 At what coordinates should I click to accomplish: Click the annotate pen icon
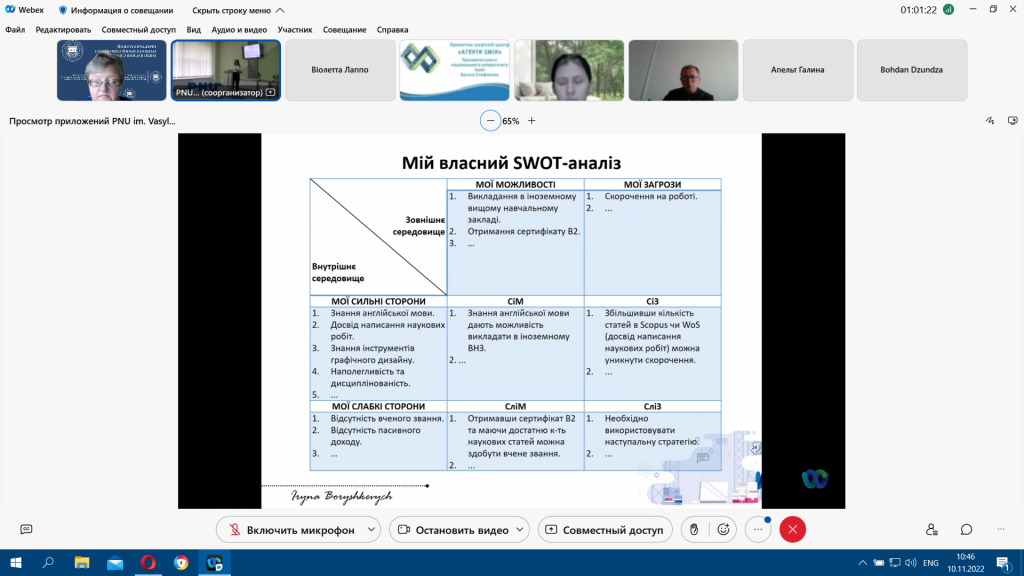click(990, 121)
